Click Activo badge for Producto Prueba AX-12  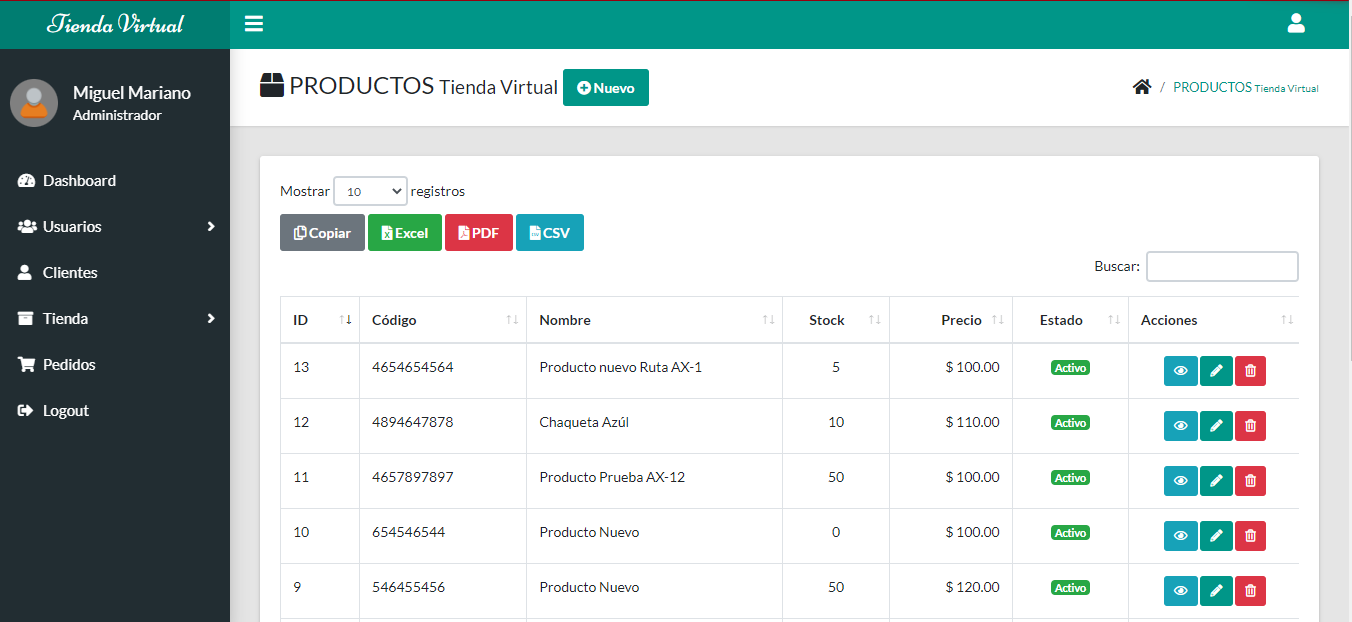click(1070, 478)
